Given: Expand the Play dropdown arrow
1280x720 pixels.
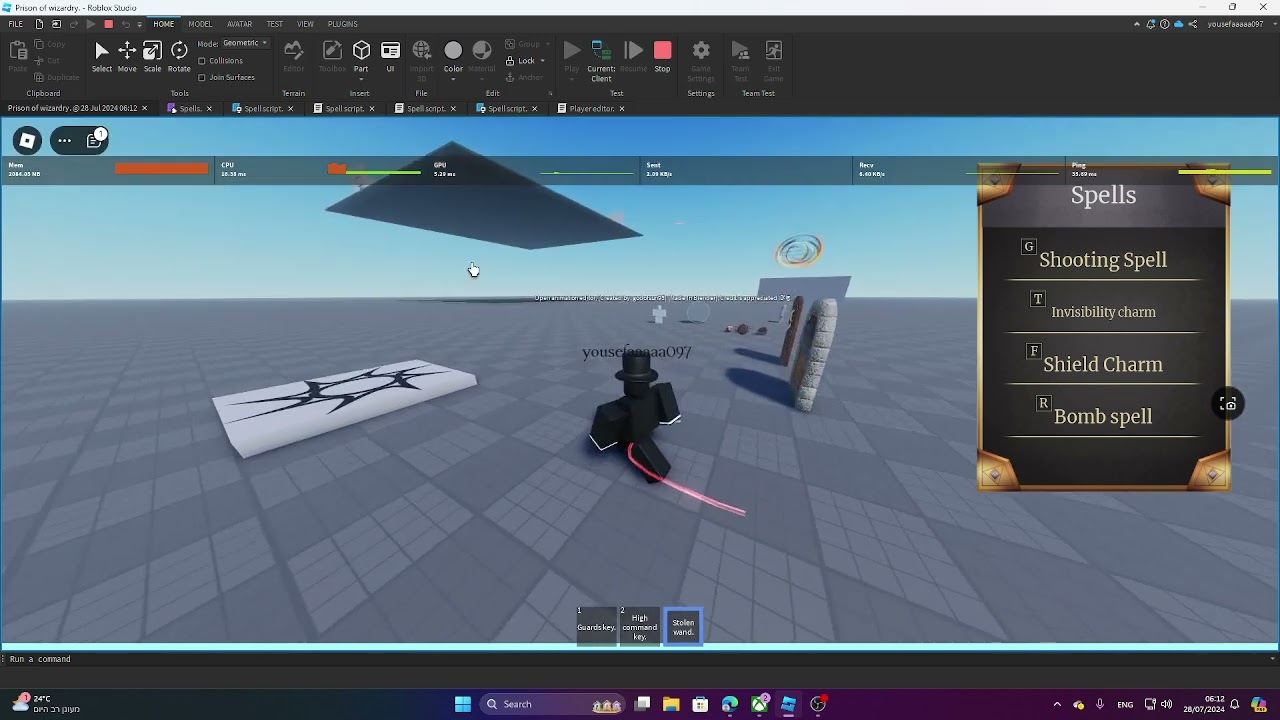Looking at the screenshot, I should [x=571, y=78].
